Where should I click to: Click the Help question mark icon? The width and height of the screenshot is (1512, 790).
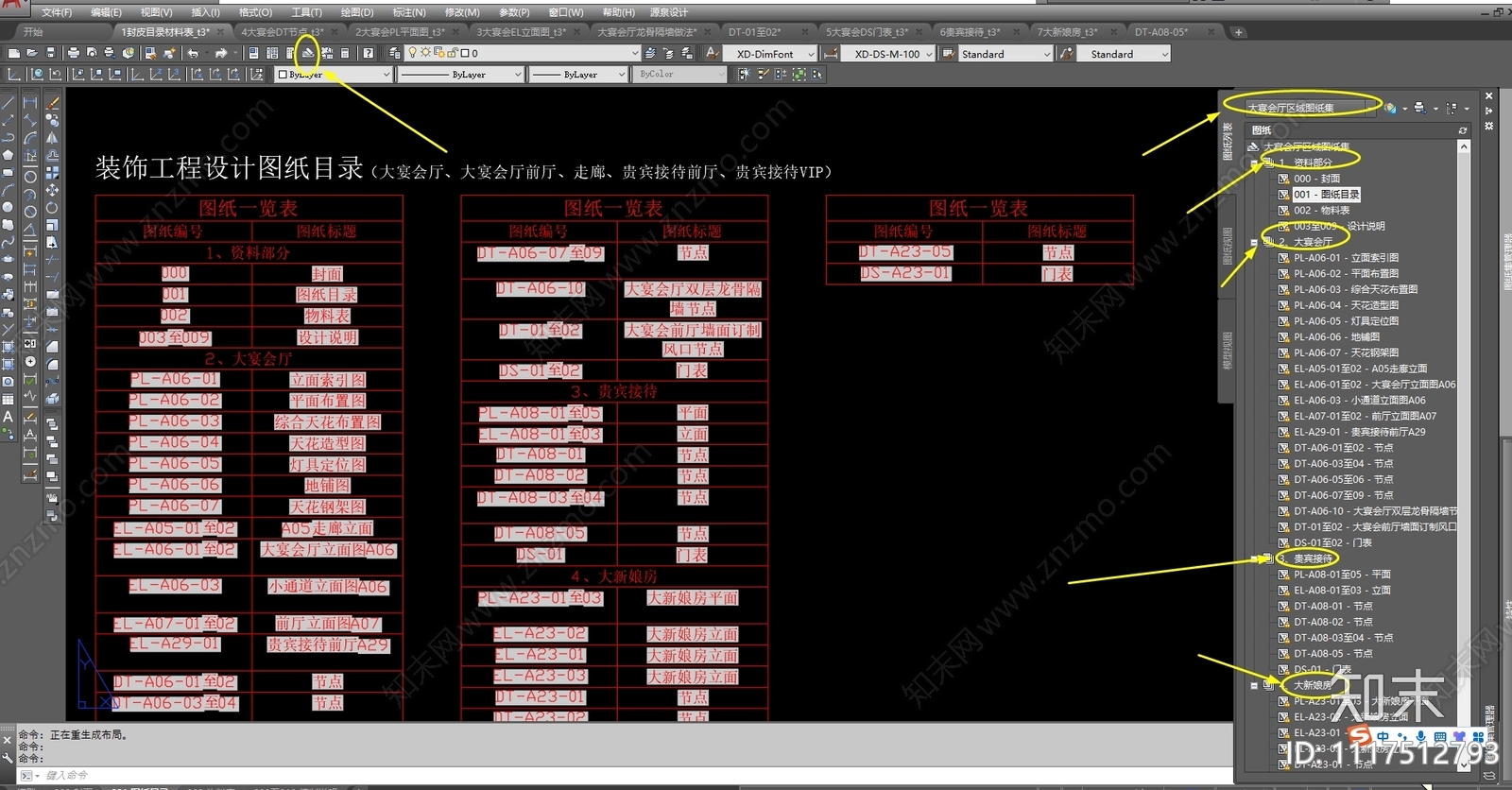pyautogui.click(x=369, y=54)
